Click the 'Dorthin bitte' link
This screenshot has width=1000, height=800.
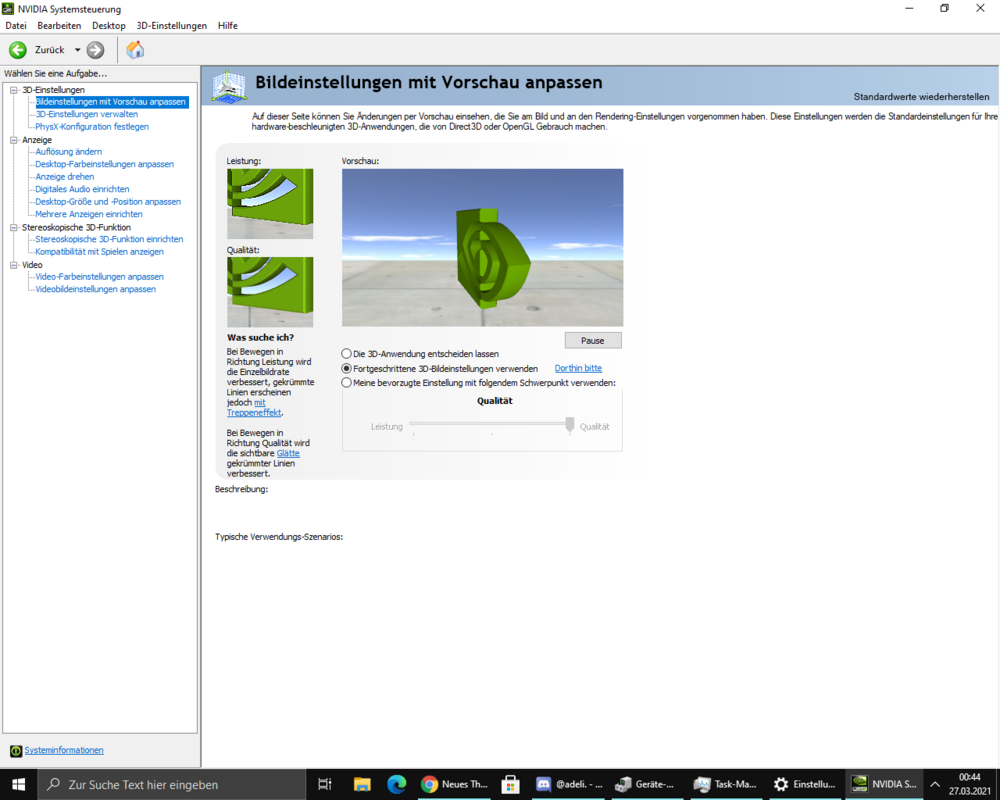[577, 367]
